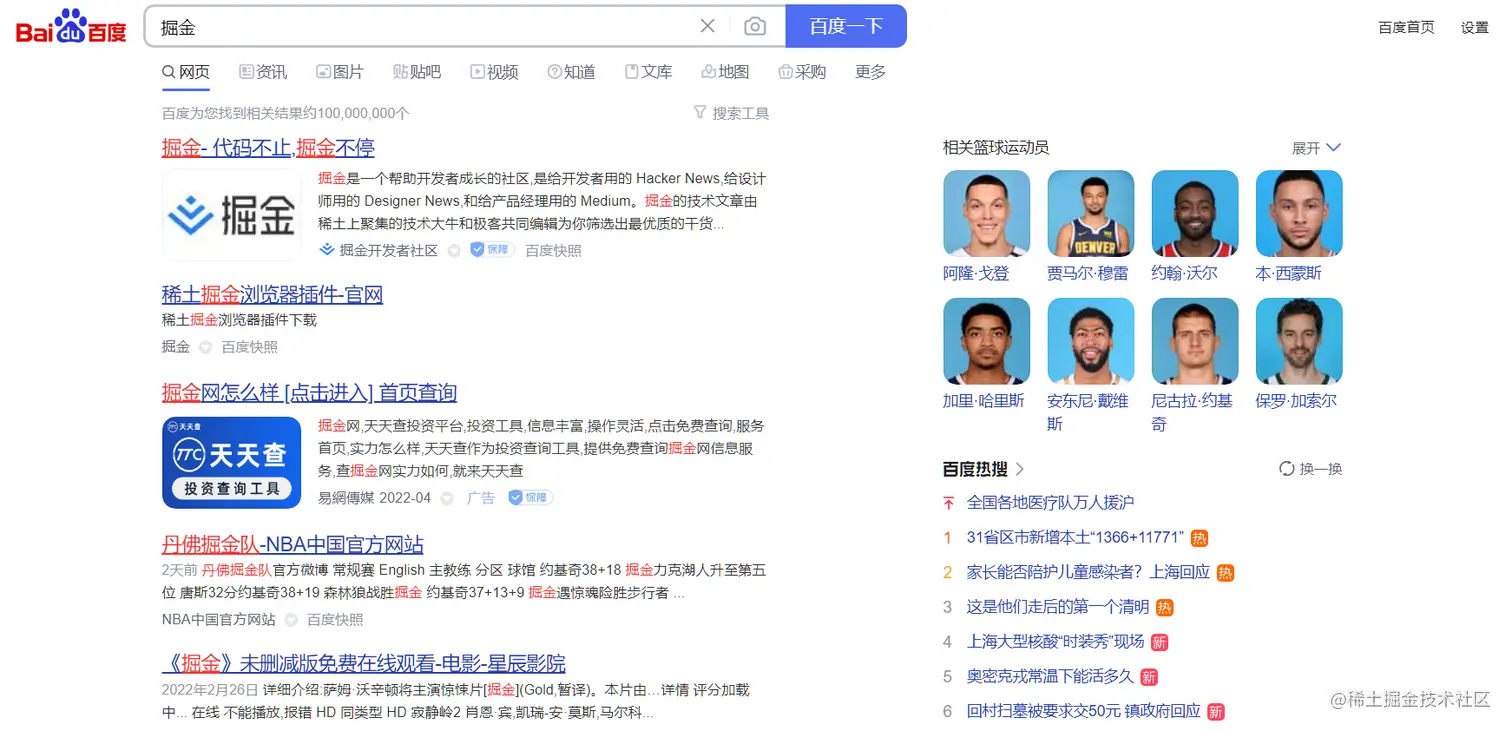Viewport: 1512px width, 731px height.
Task: Click 本·西蒙斯 player photo
Action: pyautogui.click(x=1299, y=213)
